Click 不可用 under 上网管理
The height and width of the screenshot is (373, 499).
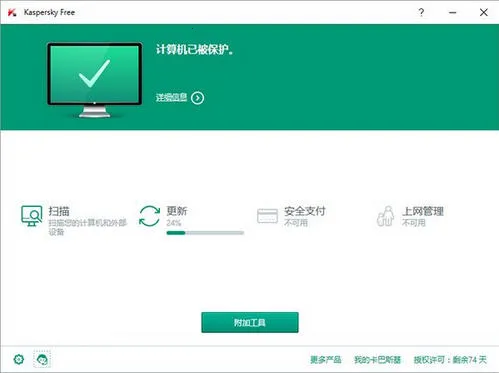pos(414,222)
